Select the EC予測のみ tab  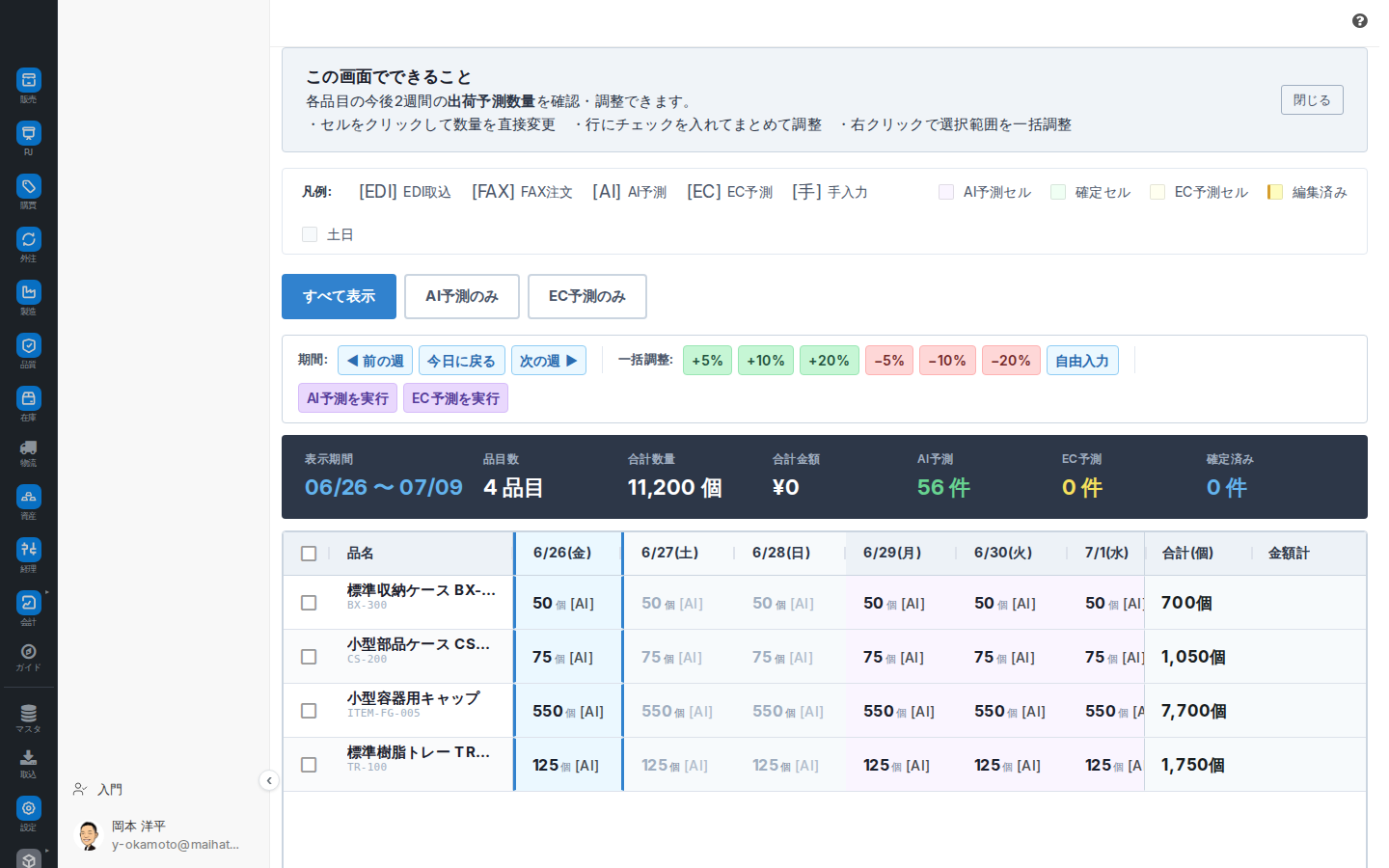click(587, 296)
